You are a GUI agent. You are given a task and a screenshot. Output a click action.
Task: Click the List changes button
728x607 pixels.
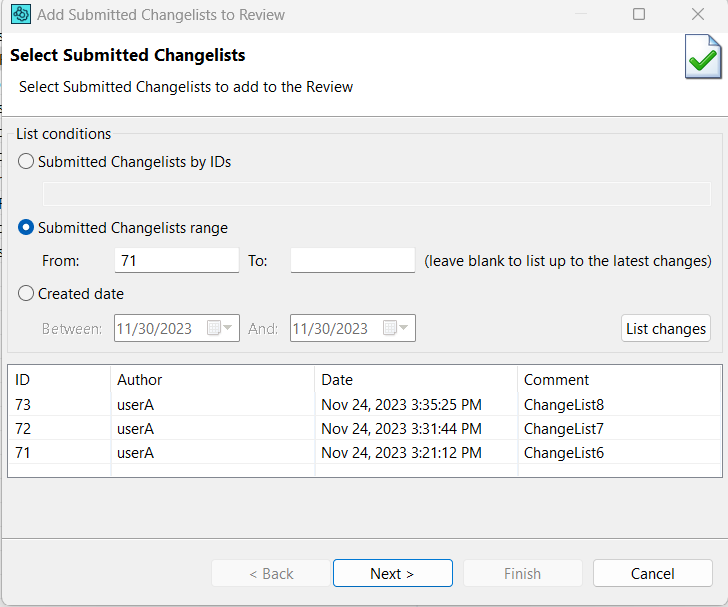(x=666, y=328)
